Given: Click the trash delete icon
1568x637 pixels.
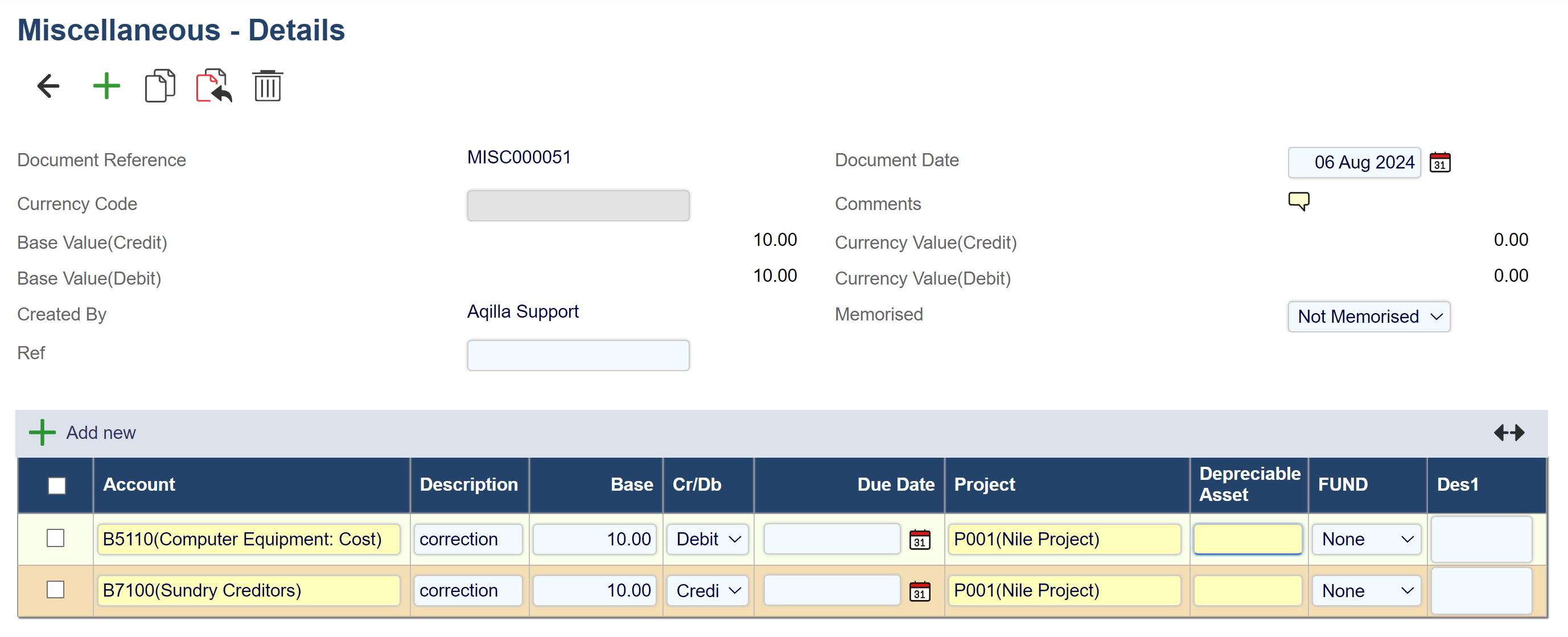Looking at the screenshot, I should coord(267,86).
